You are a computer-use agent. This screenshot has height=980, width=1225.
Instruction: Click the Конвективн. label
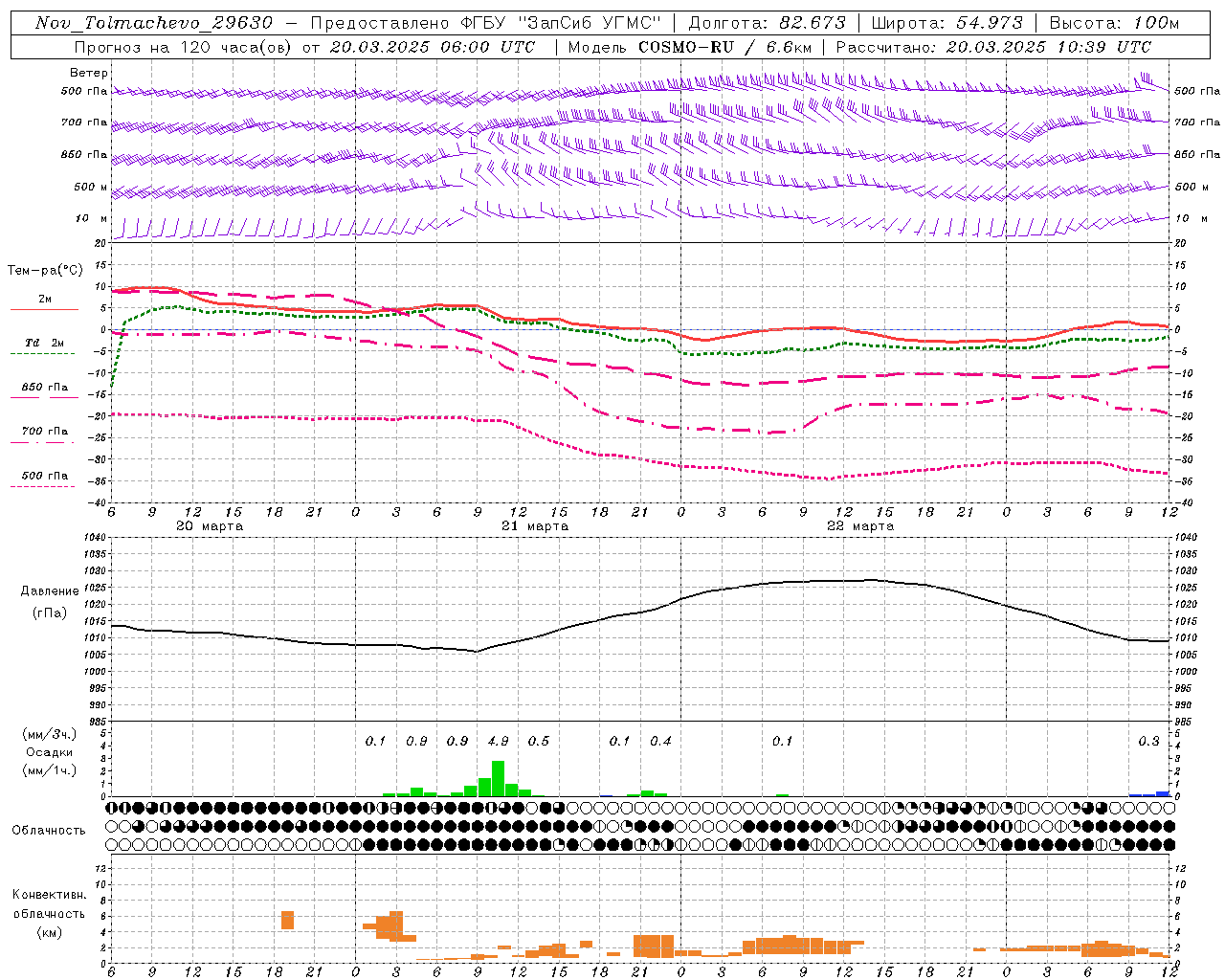[49, 895]
